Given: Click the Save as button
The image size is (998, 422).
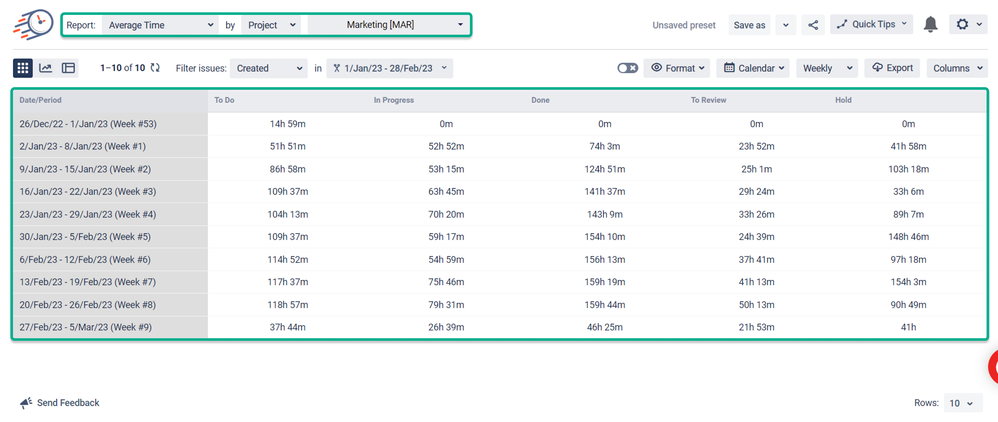Looking at the screenshot, I should click(x=749, y=25).
